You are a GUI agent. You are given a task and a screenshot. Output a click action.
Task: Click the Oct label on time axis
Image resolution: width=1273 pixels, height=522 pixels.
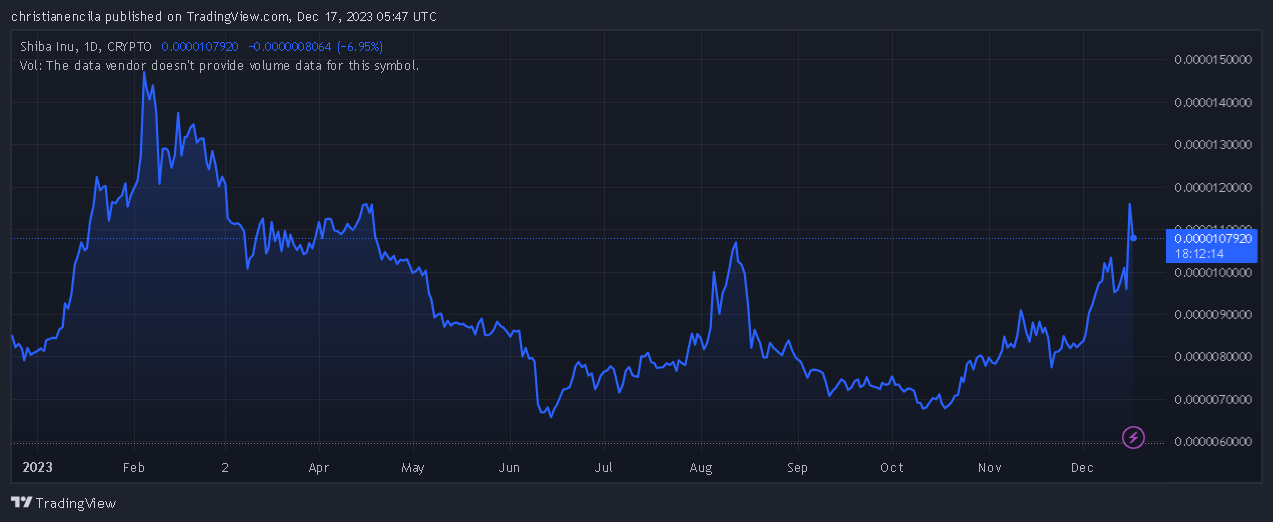click(891, 467)
